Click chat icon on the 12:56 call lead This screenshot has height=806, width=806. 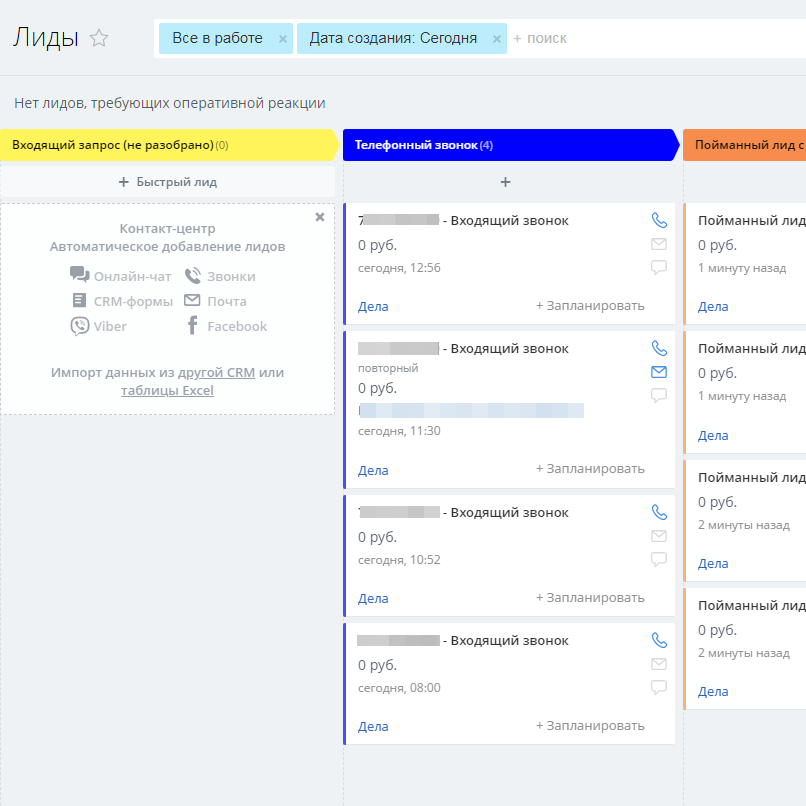coord(659,267)
